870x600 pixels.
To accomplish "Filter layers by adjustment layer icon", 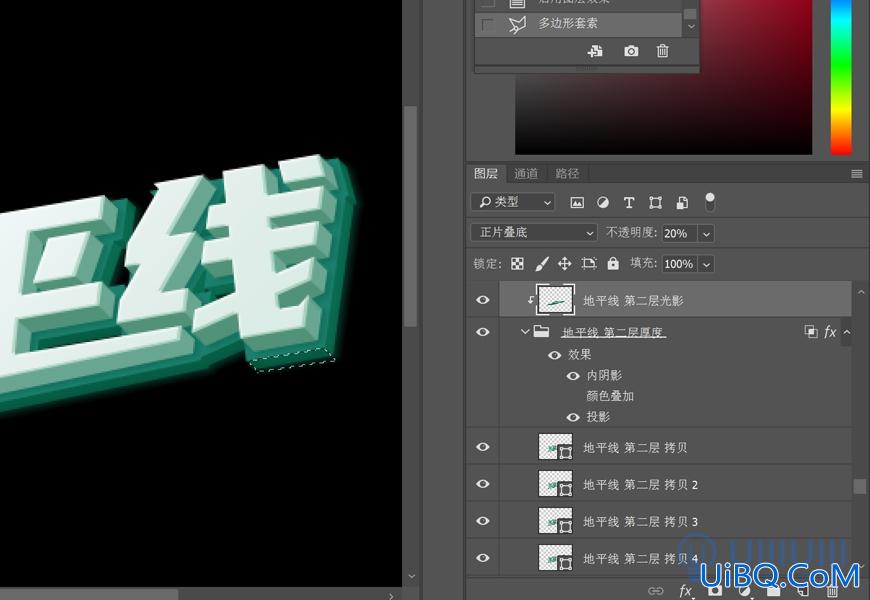I will point(603,203).
